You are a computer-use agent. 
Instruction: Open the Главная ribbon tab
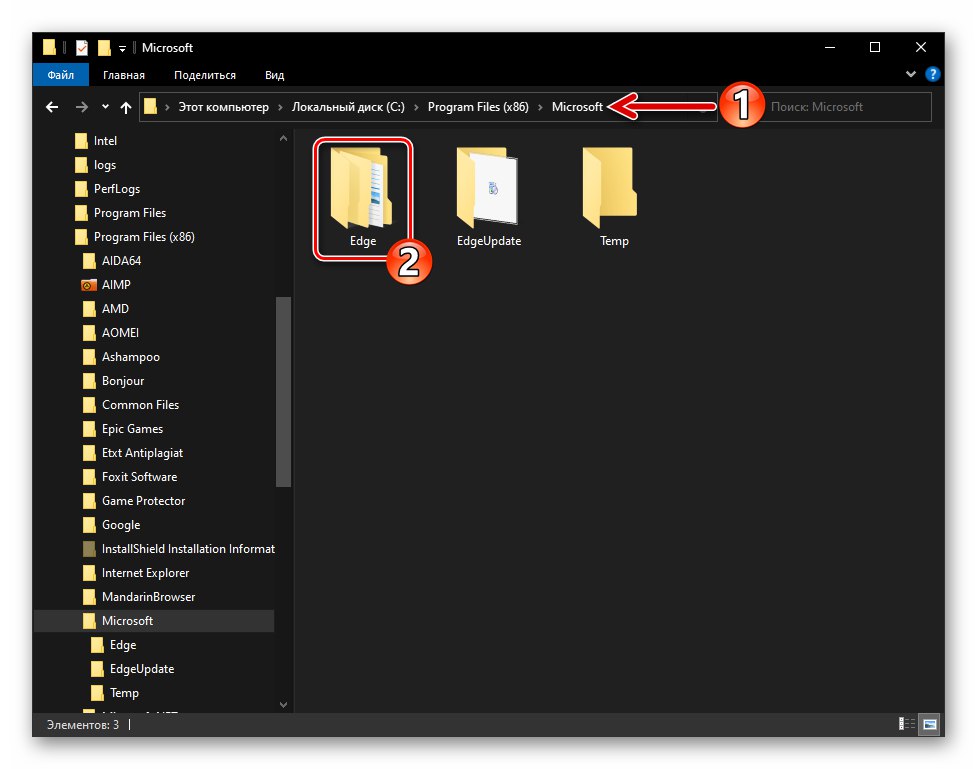click(123, 75)
